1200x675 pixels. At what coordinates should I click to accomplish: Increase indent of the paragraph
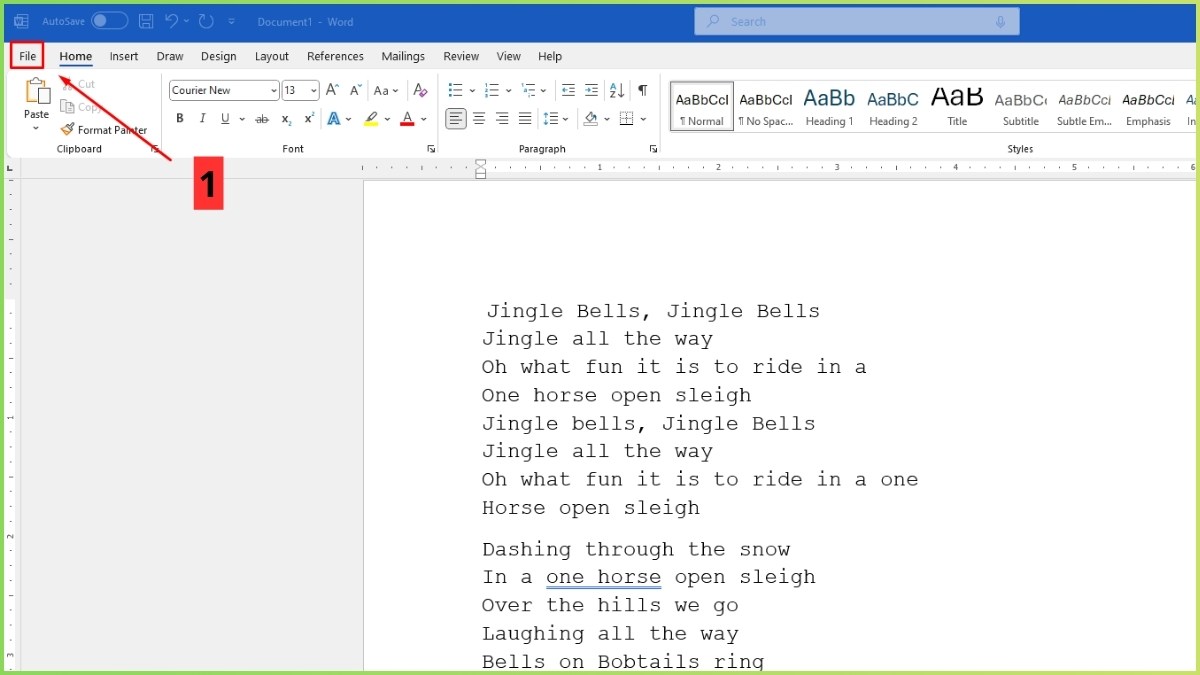[x=591, y=89]
